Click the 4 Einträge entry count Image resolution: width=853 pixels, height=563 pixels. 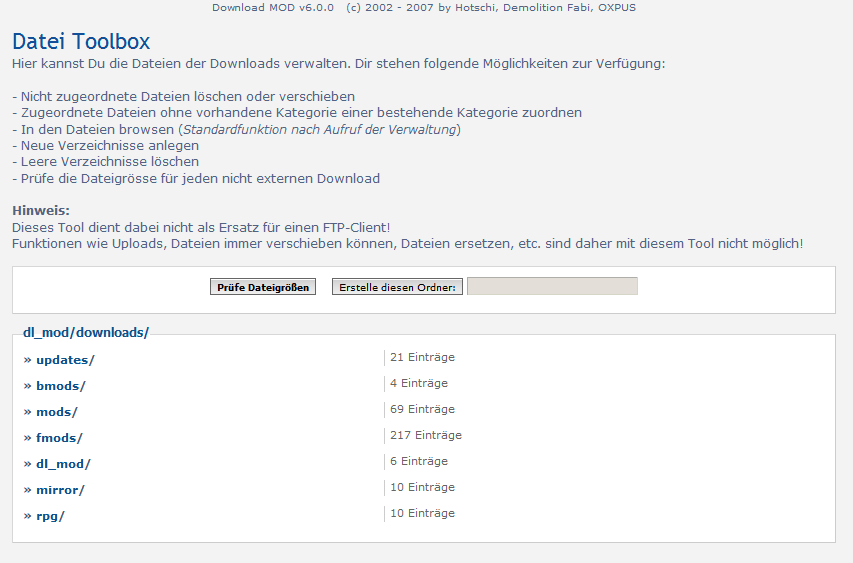click(x=418, y=383)
